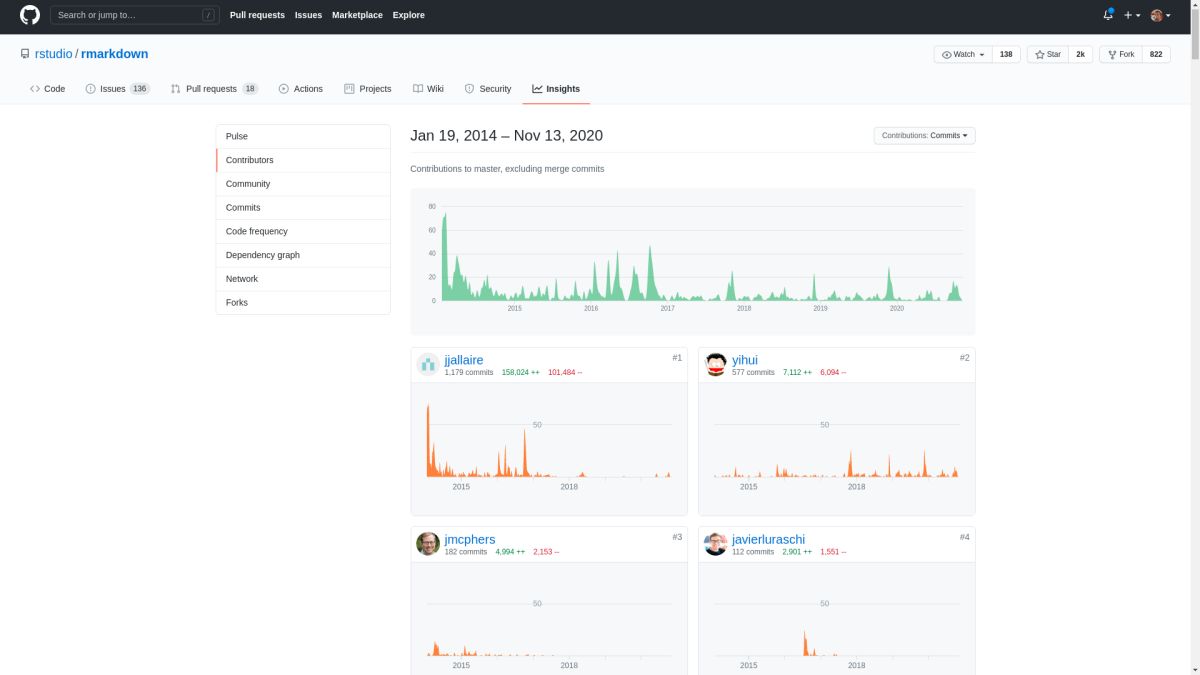Click the page vertical scrollbar
The height and width of the screenshot is (675, 1200).
pyautogui.click(x=1195, y=337)
